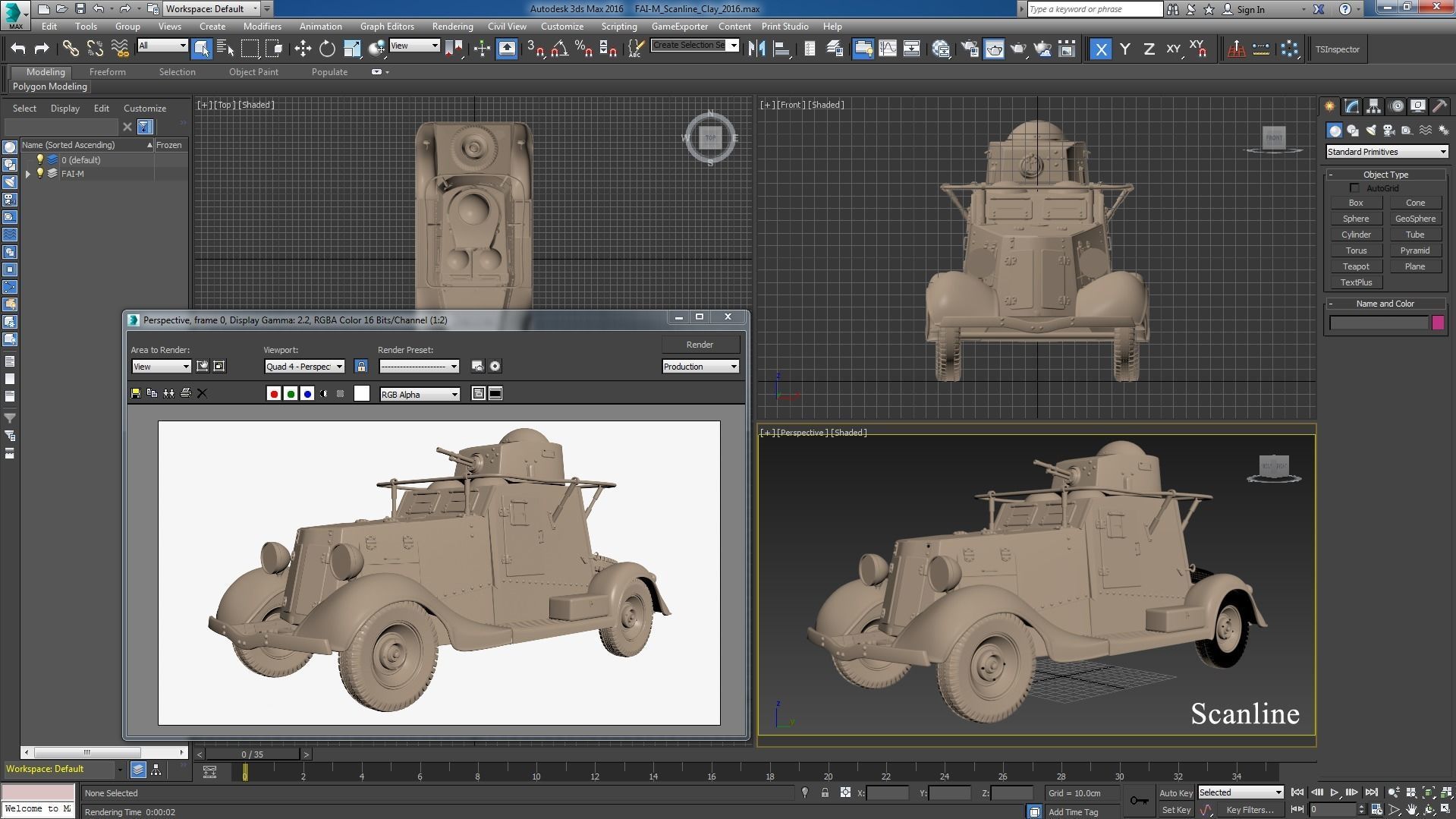Toggle the viewport lock in render window
This screenshot has height=819, width=1456.
361,367
